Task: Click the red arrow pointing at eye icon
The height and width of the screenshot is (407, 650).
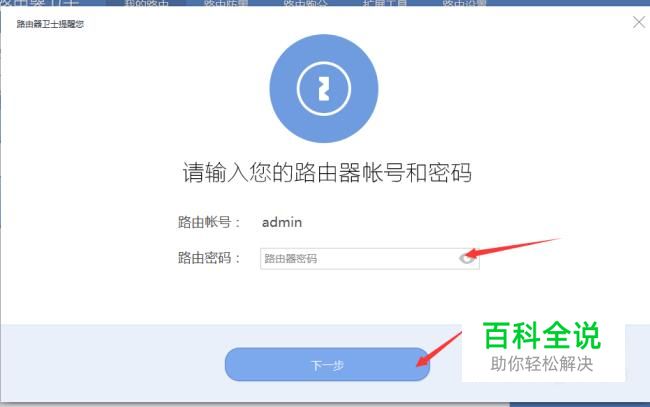Action: (x=512, y=248)
